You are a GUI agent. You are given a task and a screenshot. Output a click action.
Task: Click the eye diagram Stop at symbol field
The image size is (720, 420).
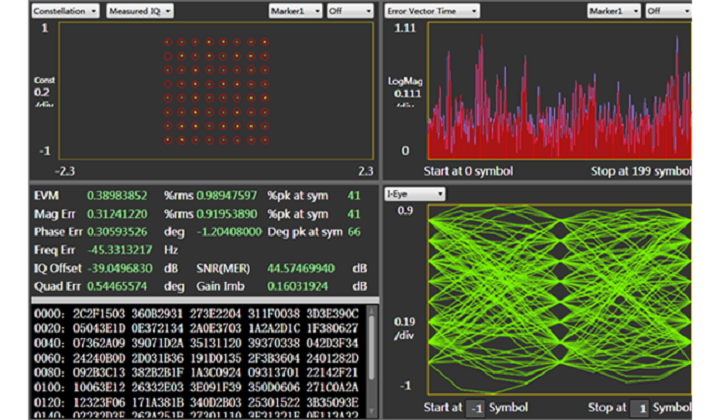tap(637, 407)
